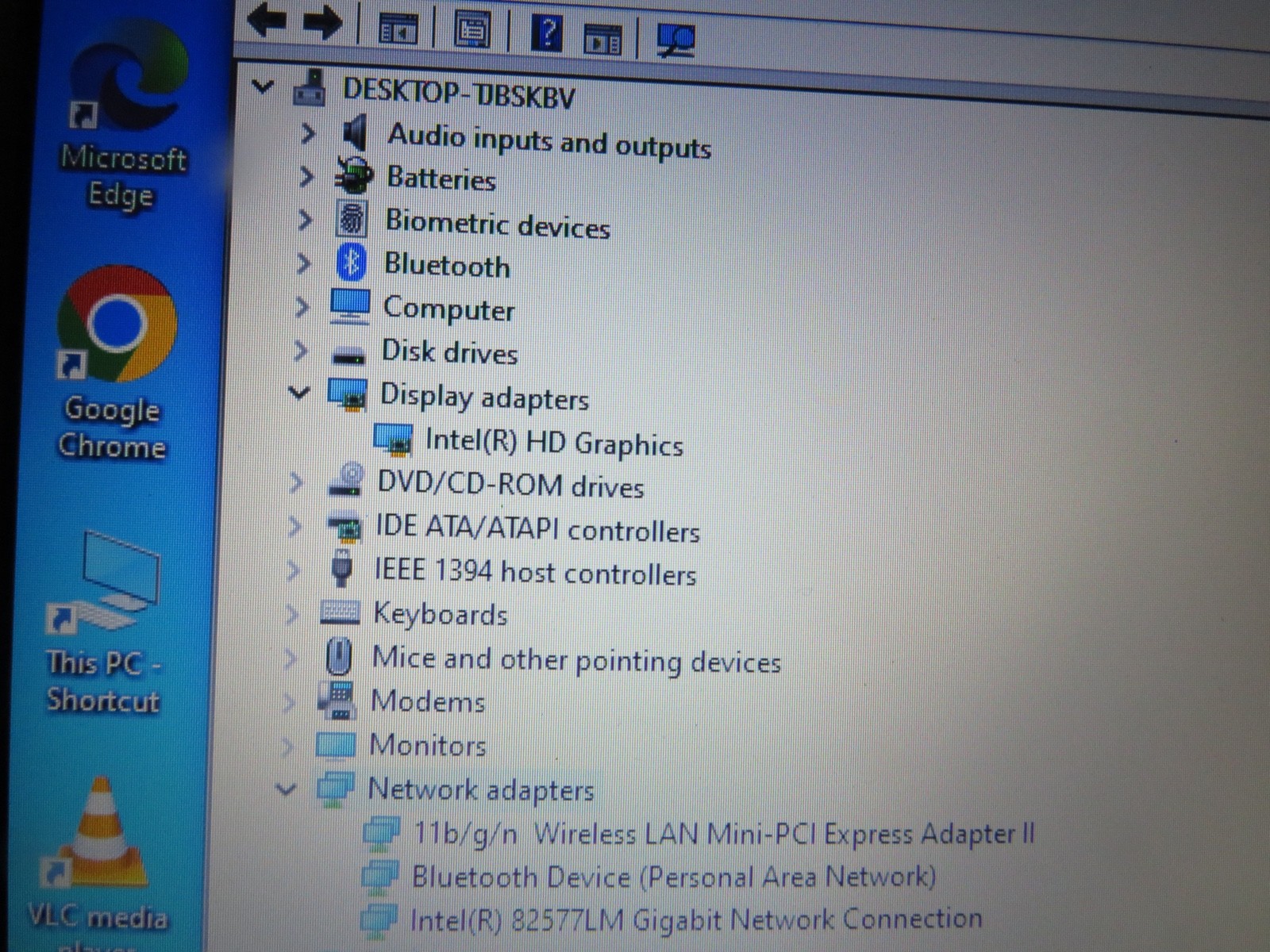Select Intel(R) 82577LM Gigabit Network Connection
The height and width of the screenshot is (952, 1270).
(671, 919)
